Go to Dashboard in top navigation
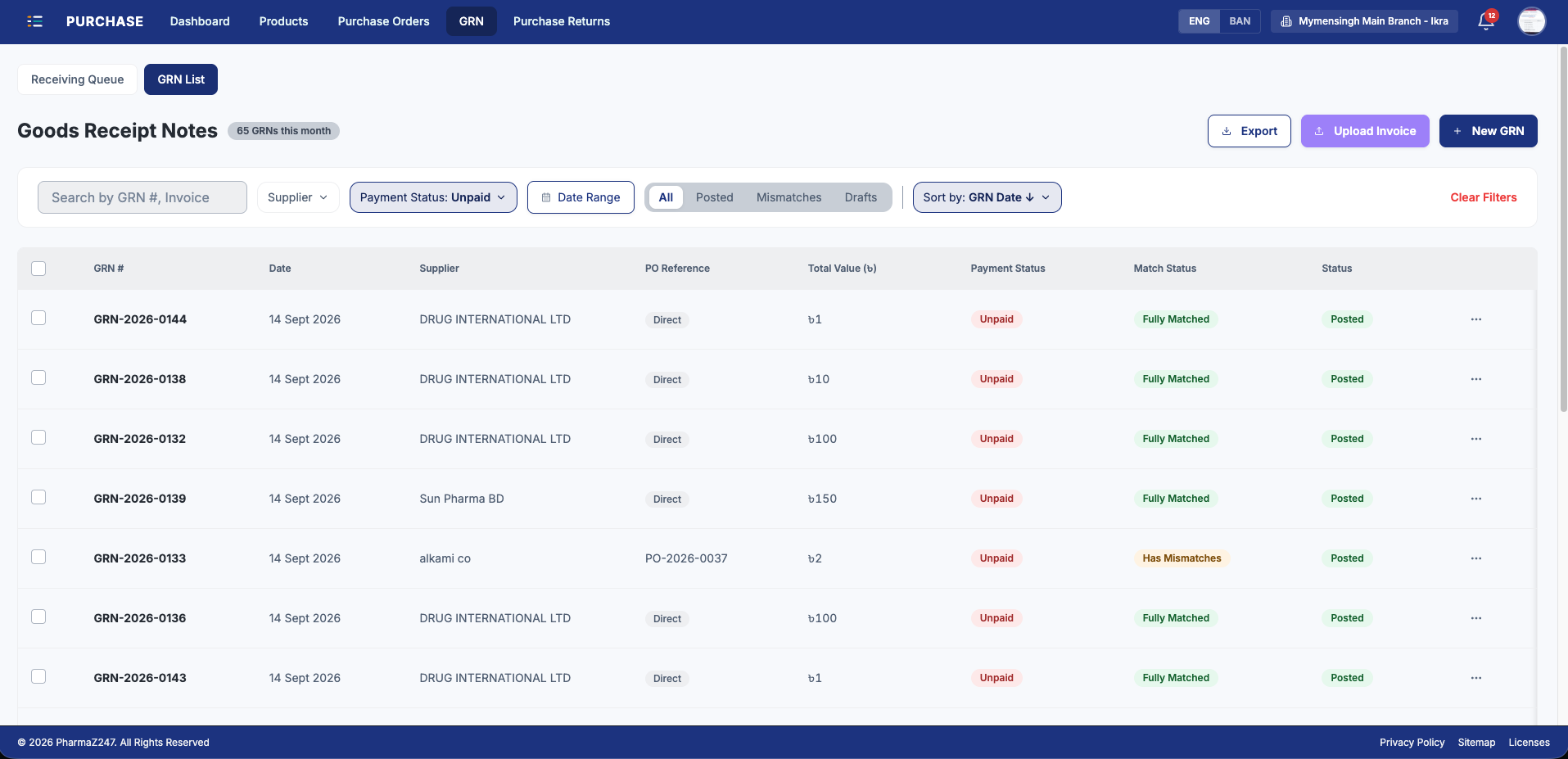Viewport: 1568px width, 759px height. 200,21
